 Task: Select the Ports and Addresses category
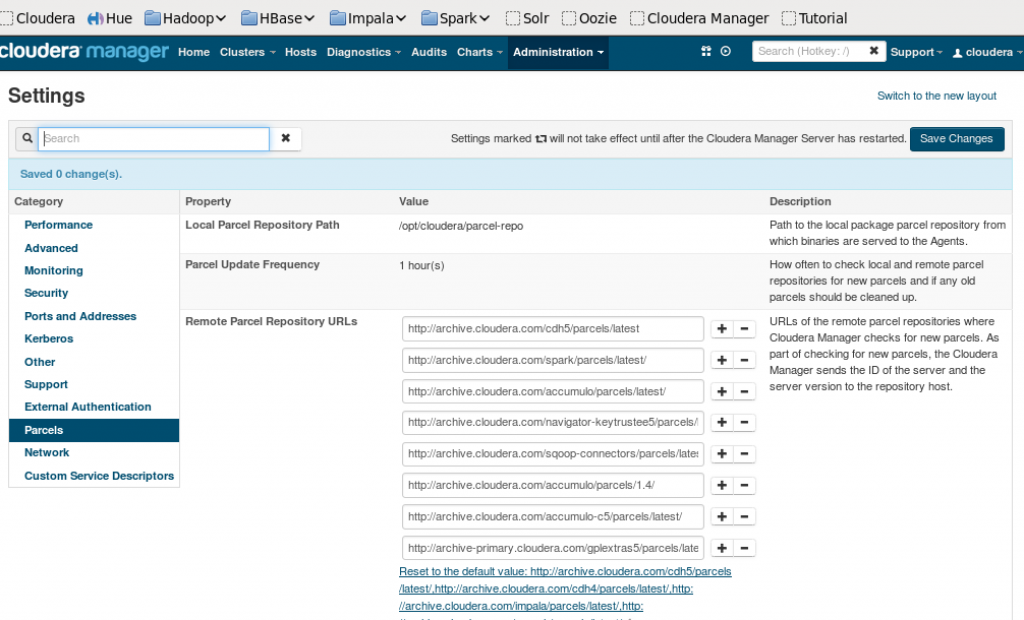coord(80,316)
